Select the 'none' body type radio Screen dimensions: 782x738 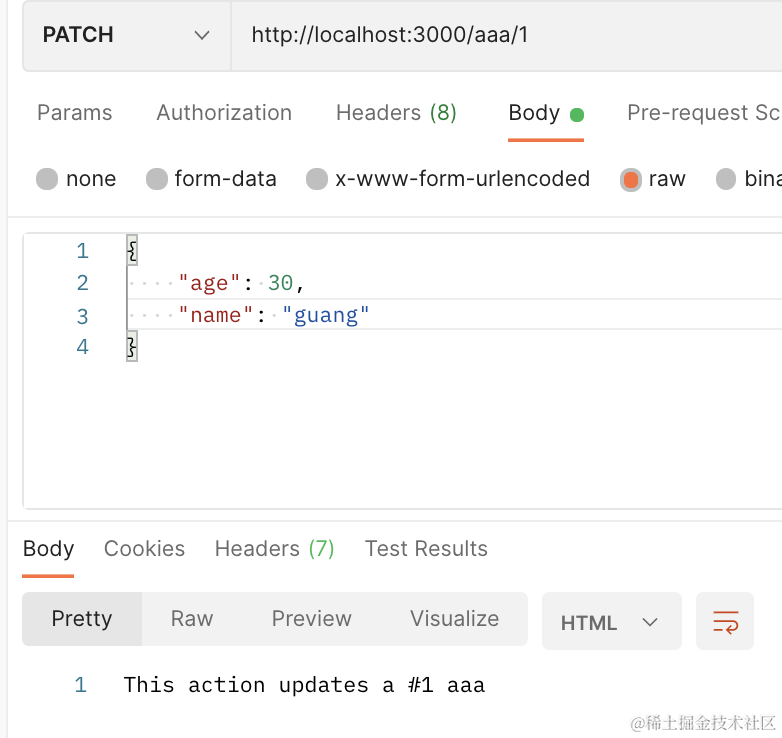point(47,179)
